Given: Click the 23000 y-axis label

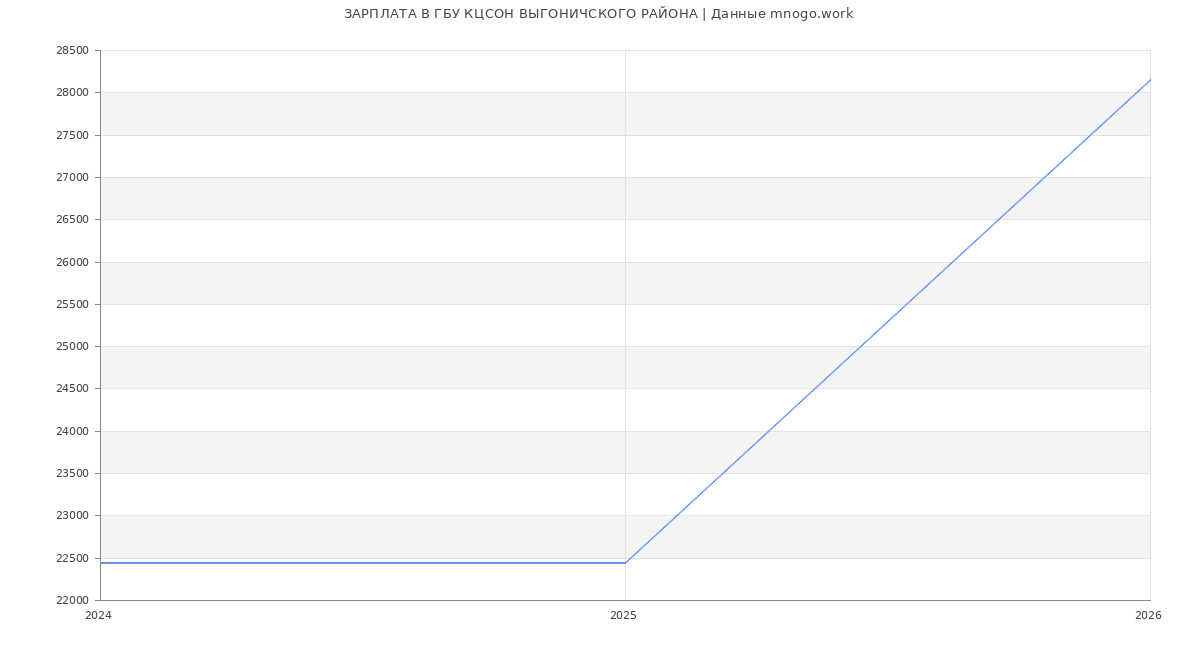Looking at the screenshot, I should [72, 516].
